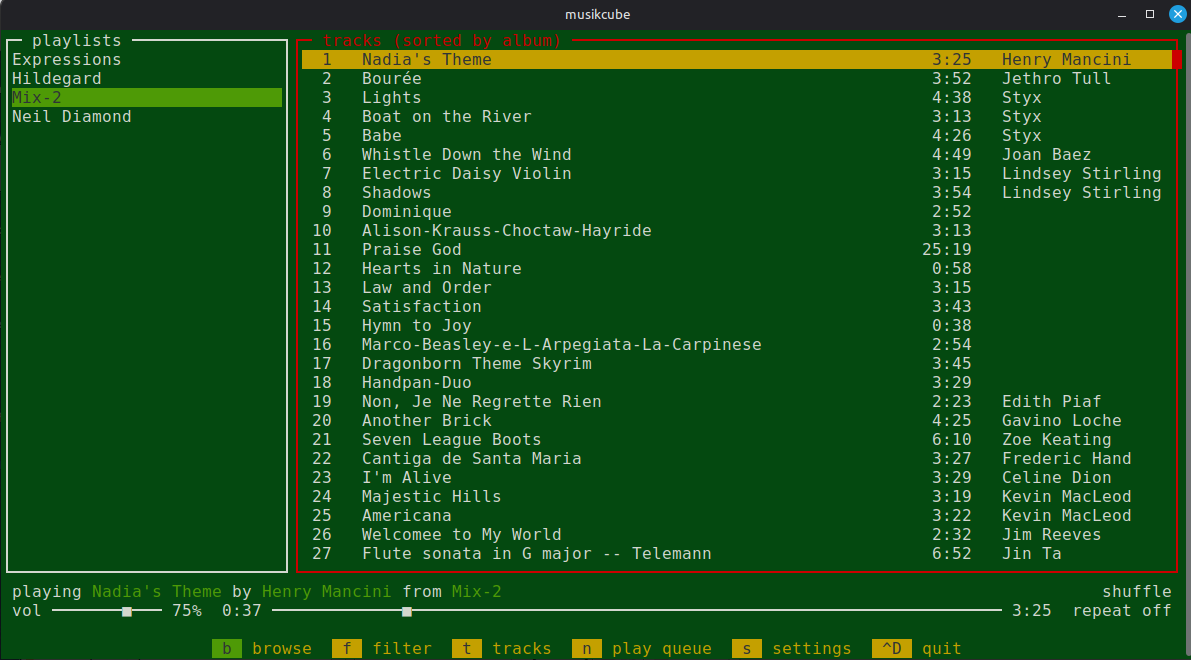The height and width of the screenshot is (660, 1191).
Task: Select track Praise God
Action: pos(737,250)
